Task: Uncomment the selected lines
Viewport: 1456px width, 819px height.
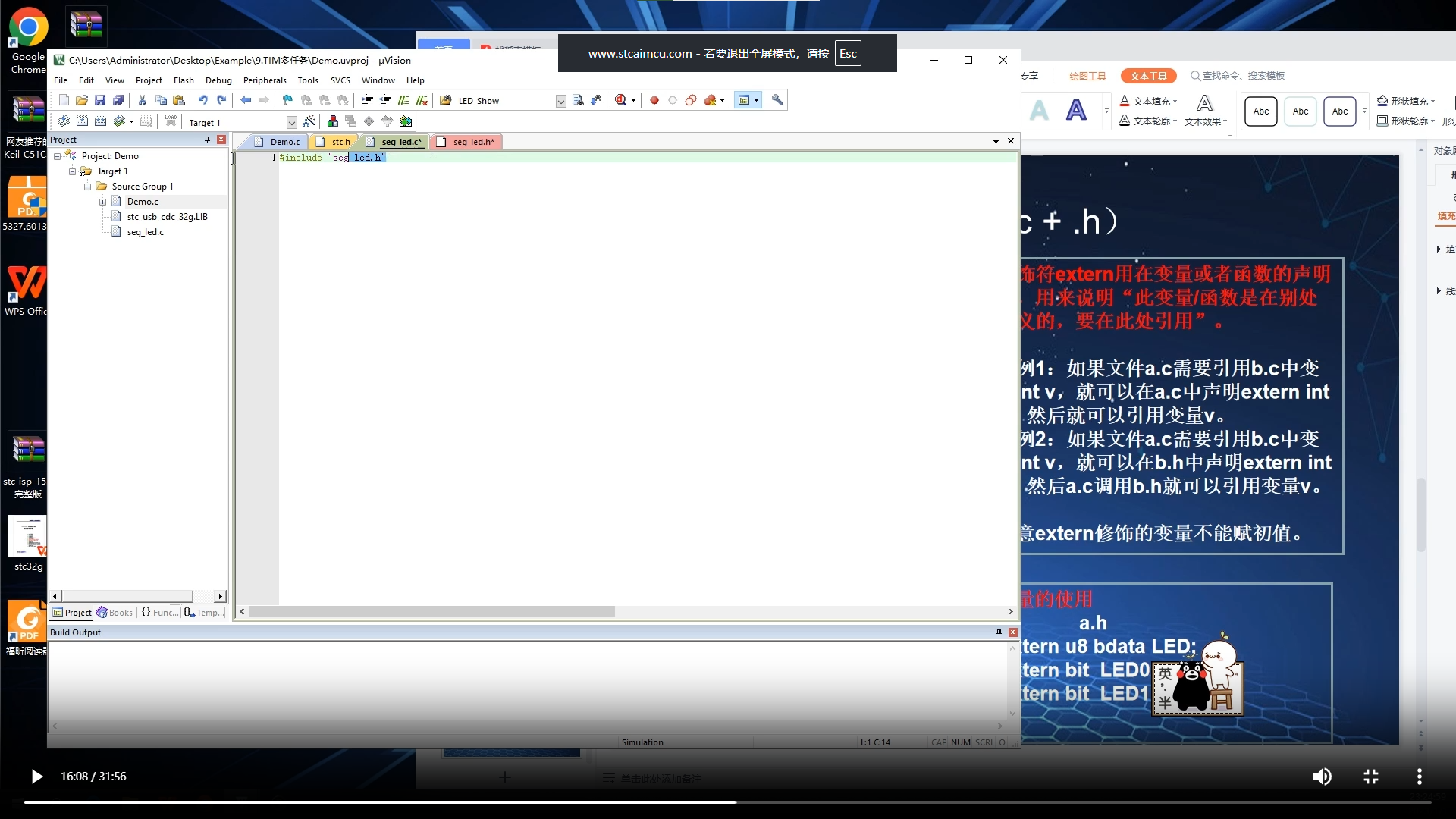Action: click(x=422, y=100)
